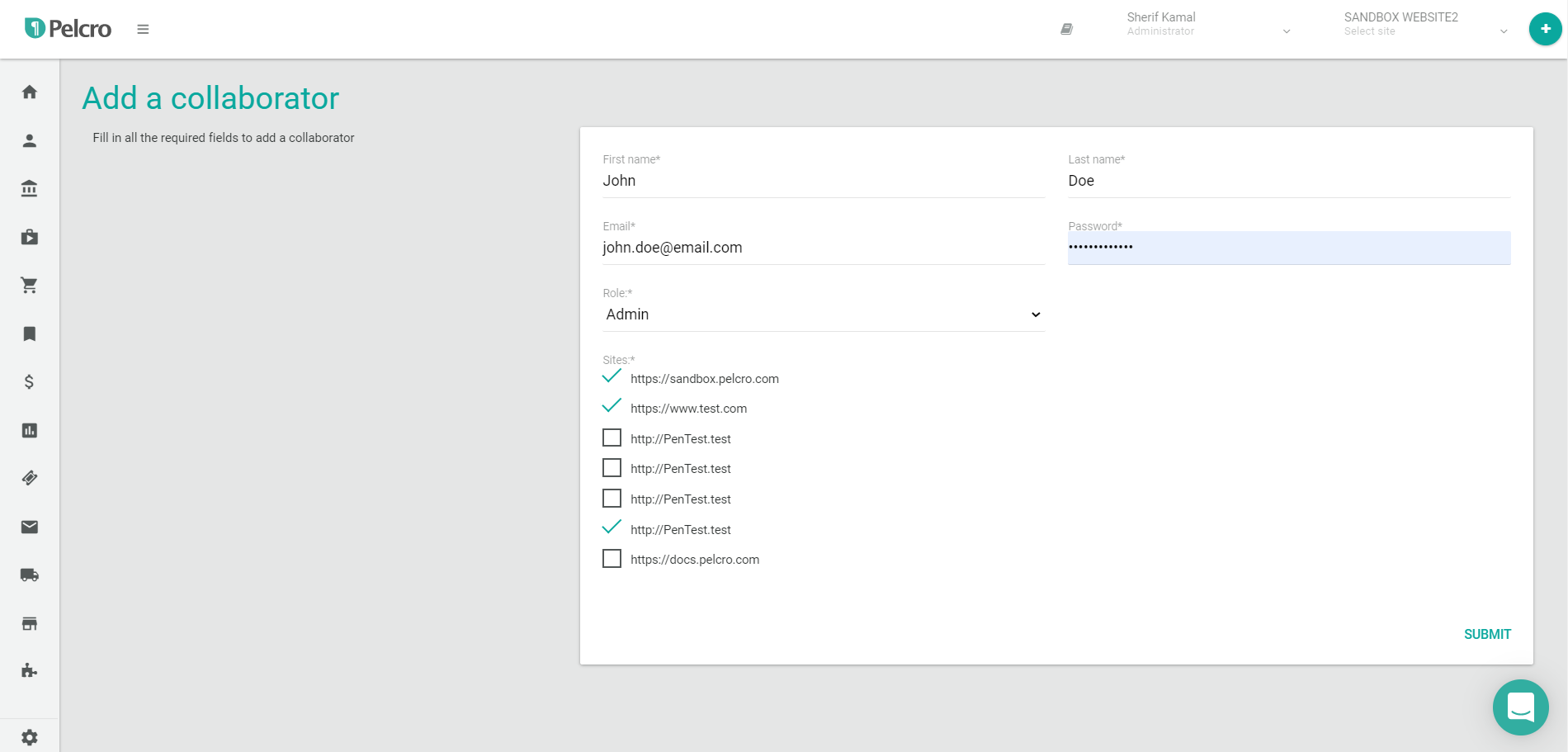Submit the collaborator form
Viewport: 1568px width, 752px height.
1487,634
